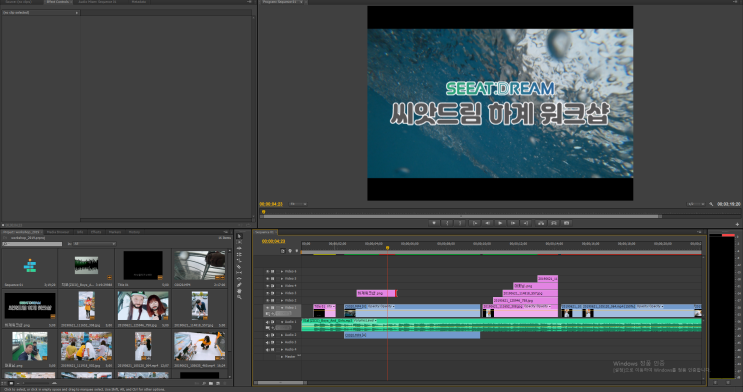Collapse the Video 1 track
Image resolution: width=743 pixels, height=392 pixels.
[282, 308]
